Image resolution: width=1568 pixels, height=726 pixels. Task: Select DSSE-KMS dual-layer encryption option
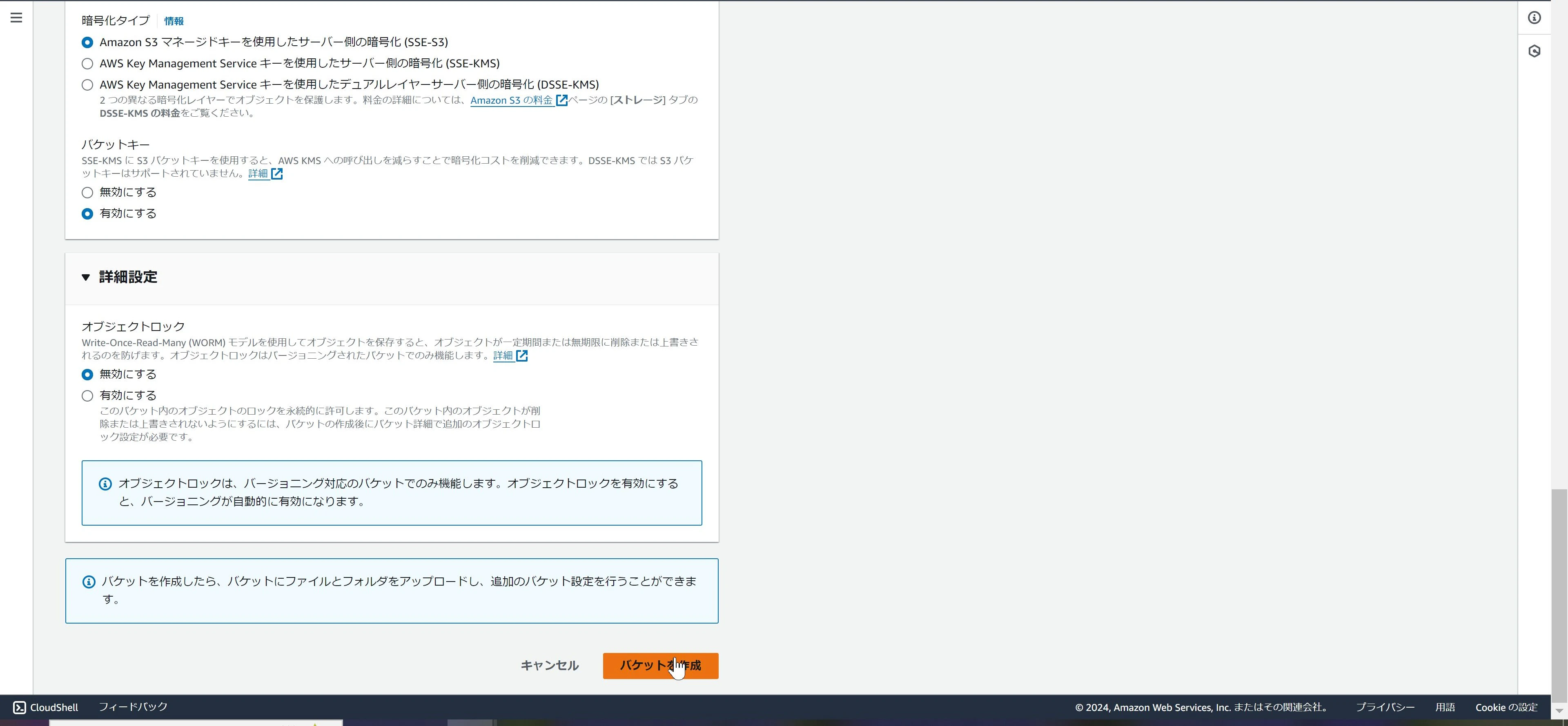click(88, 85)
